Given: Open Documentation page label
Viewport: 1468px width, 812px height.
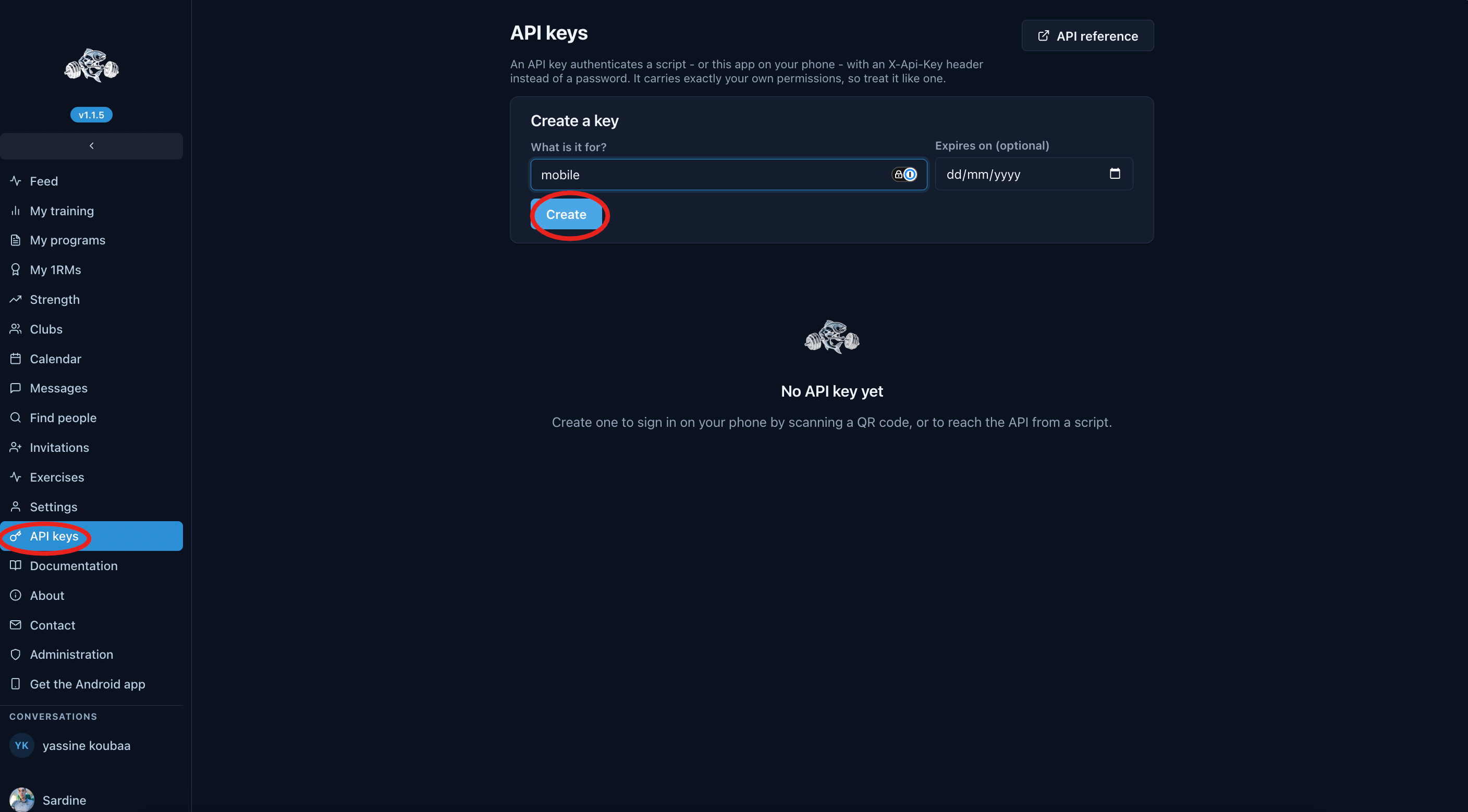Looking at the screenshot, I should coord(74,565).
